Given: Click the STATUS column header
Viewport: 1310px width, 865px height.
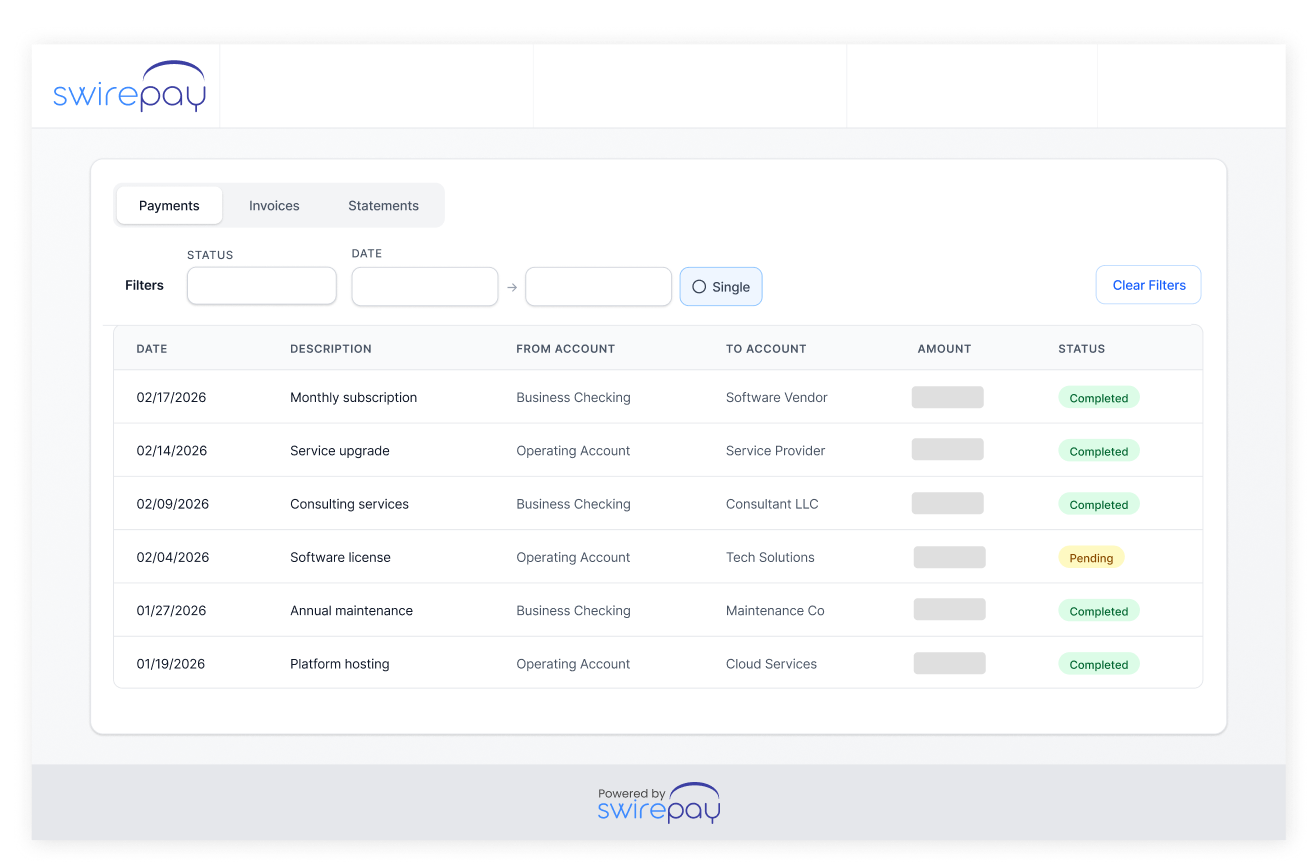Looking at the screenshot, I should click(x=1082, y=349).
